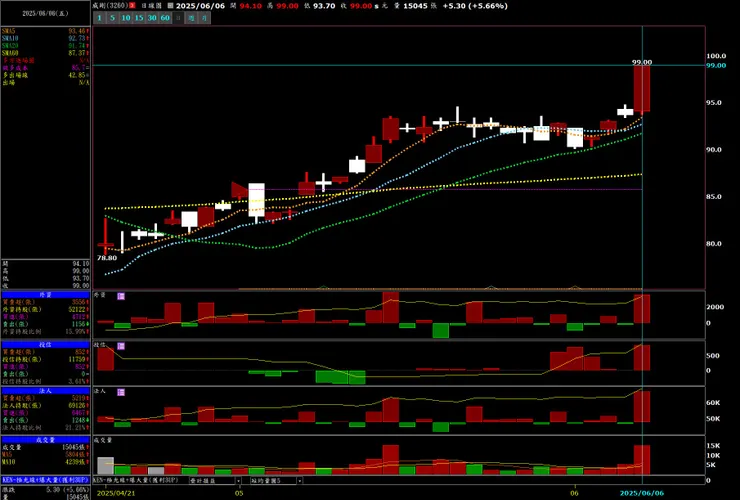Click the indicator row showing value 42.85
Image resolution: width=740 pixels, height=500 pixels.
coord(45,75)
